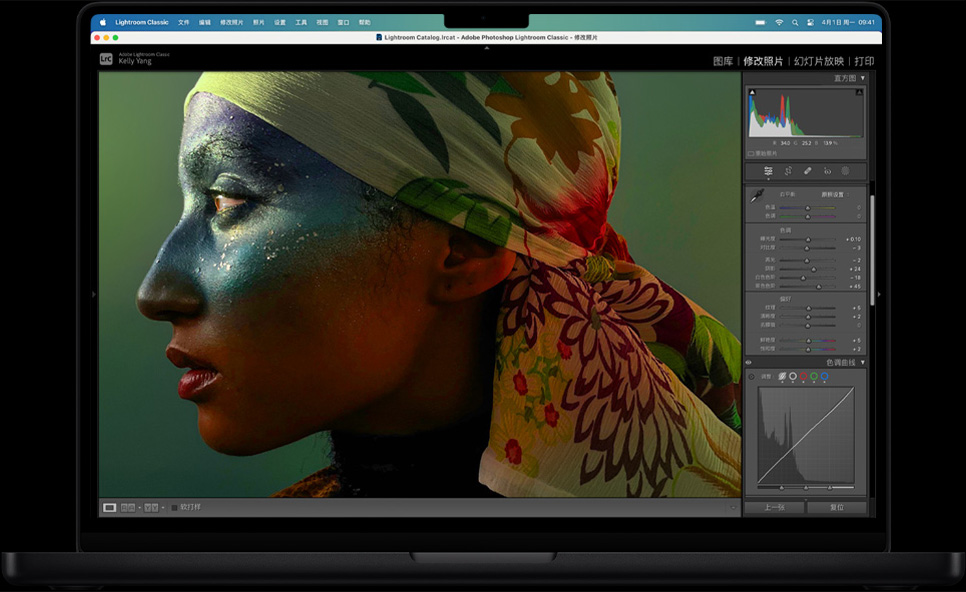
Task: Toggle tone curve panel visibility eye
Action: [748, 362]
